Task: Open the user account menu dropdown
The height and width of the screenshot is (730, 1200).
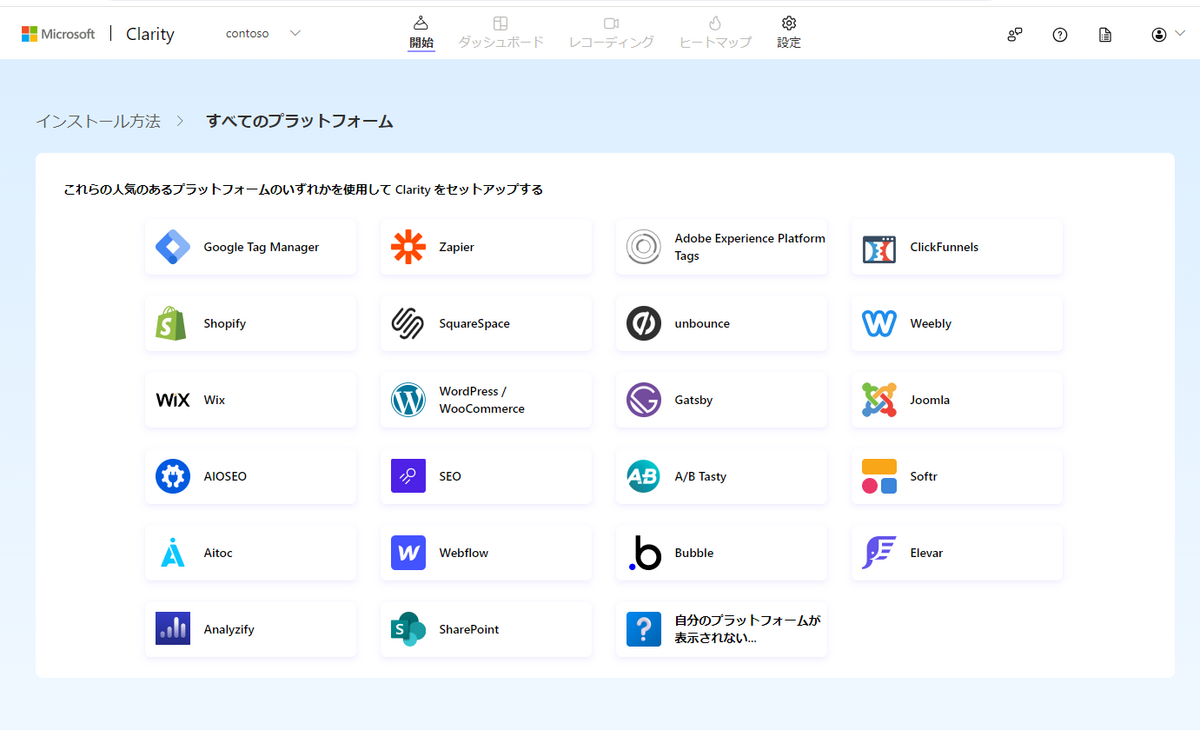Action: [x=1168, y=34]
